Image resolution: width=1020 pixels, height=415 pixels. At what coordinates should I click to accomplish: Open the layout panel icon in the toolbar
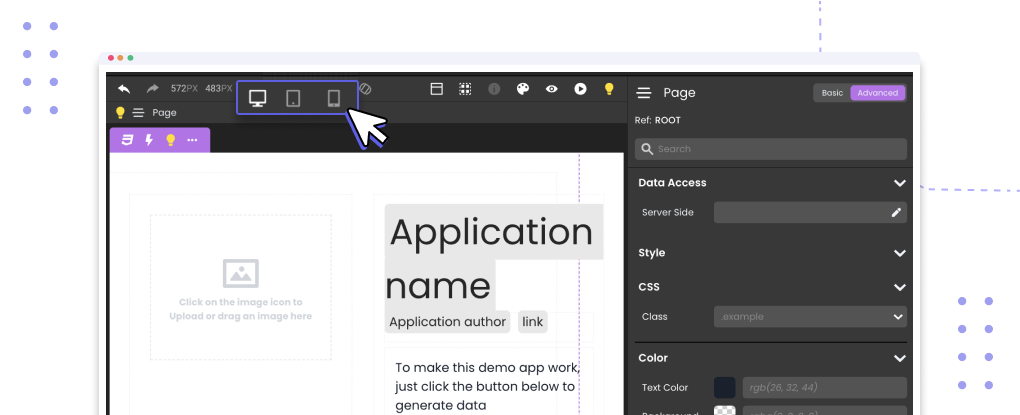(436, 89)
